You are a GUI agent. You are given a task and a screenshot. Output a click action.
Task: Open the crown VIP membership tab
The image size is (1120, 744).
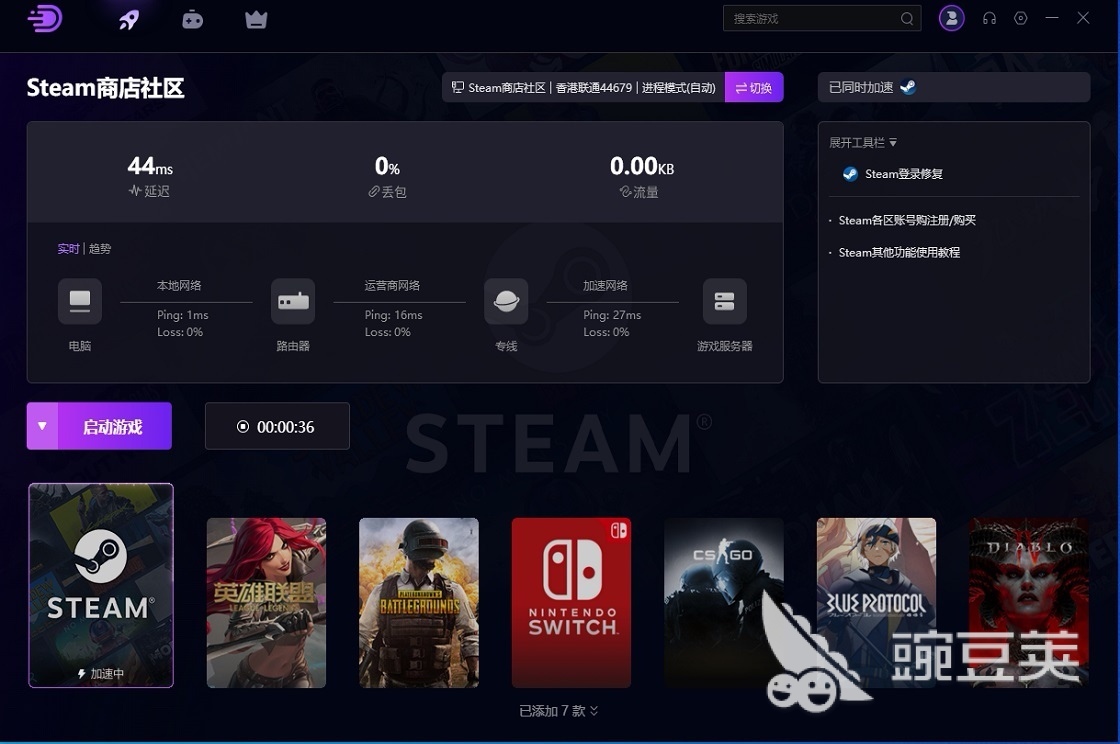pyautogui.click(x=256, y=19)
